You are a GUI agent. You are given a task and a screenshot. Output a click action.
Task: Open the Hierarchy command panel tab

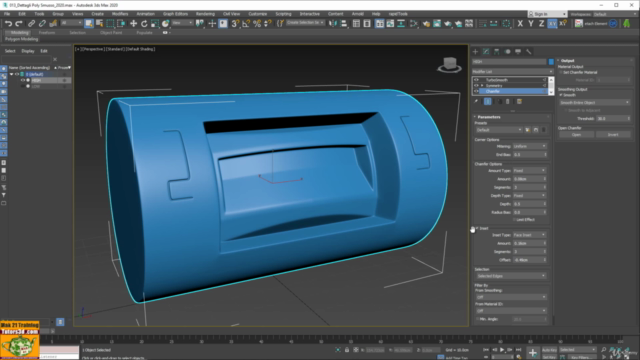497,52
